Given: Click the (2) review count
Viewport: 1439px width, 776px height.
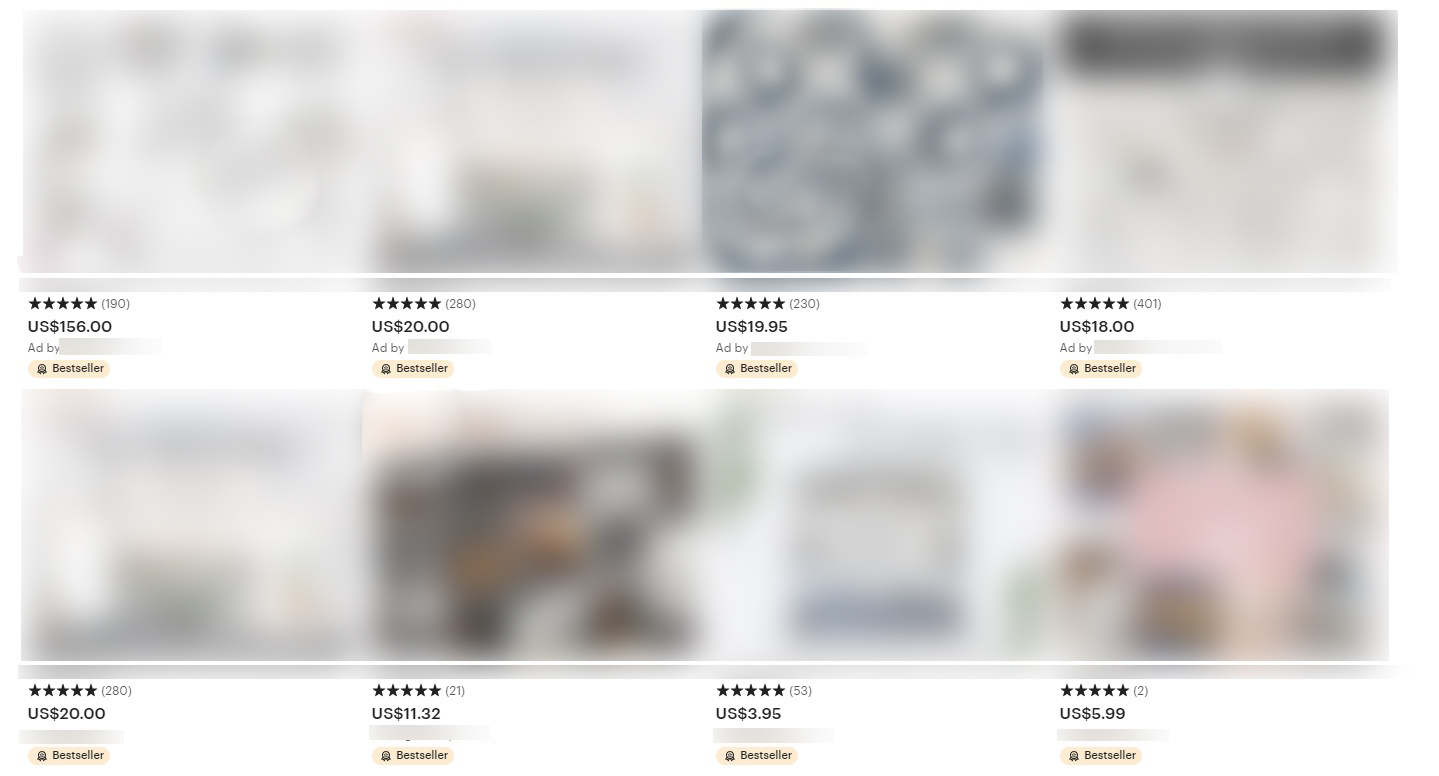Looking at the screenshot, I should [1140, 690].
